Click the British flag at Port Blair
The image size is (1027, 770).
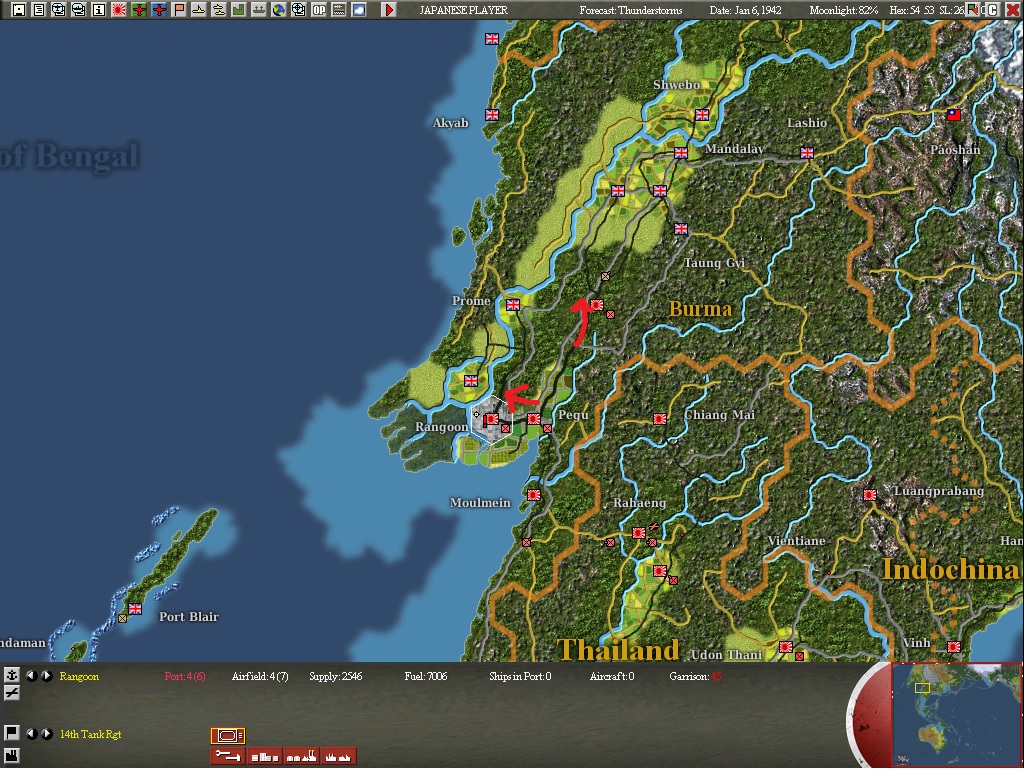coord(135,608)
